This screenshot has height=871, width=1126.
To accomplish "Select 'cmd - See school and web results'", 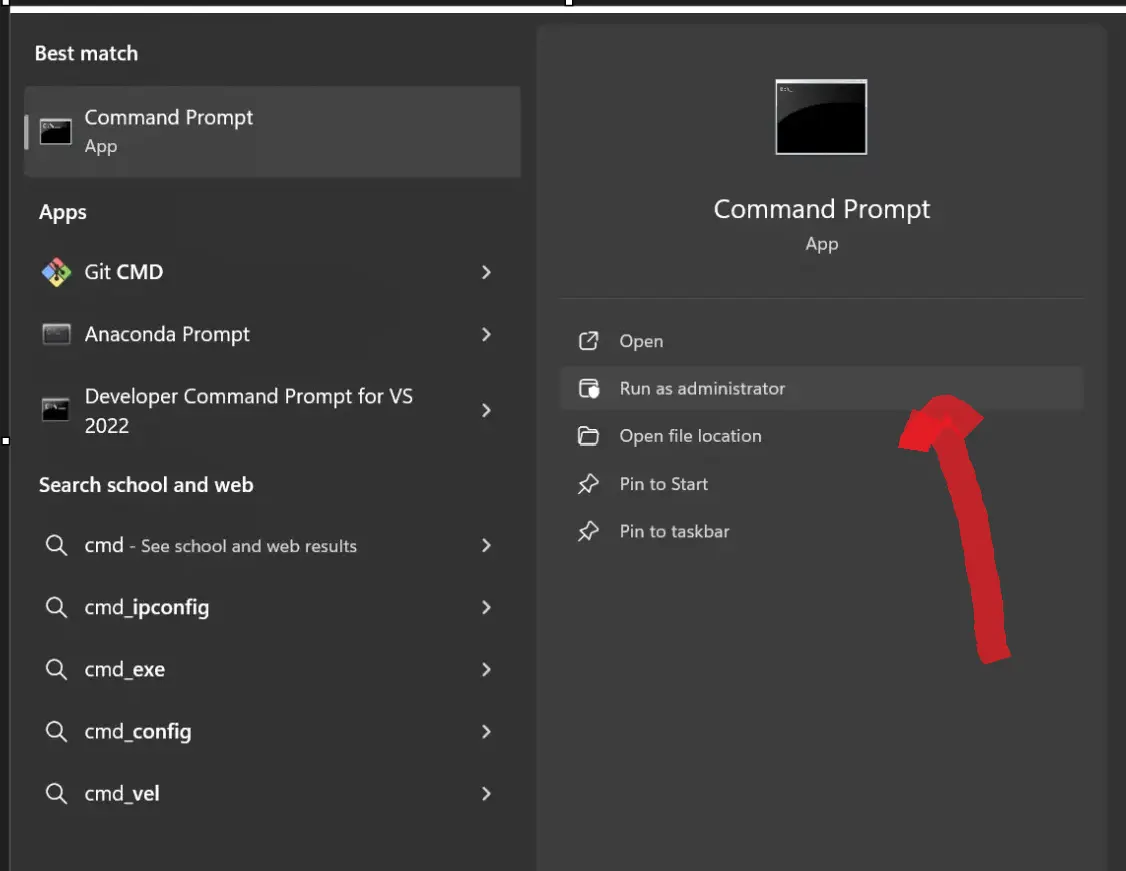I will click(x=272, y=545).
